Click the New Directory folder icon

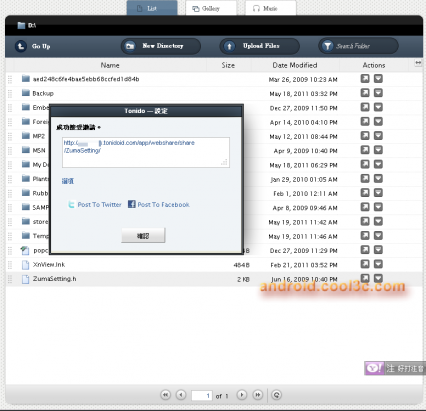(x=130, y=46)
